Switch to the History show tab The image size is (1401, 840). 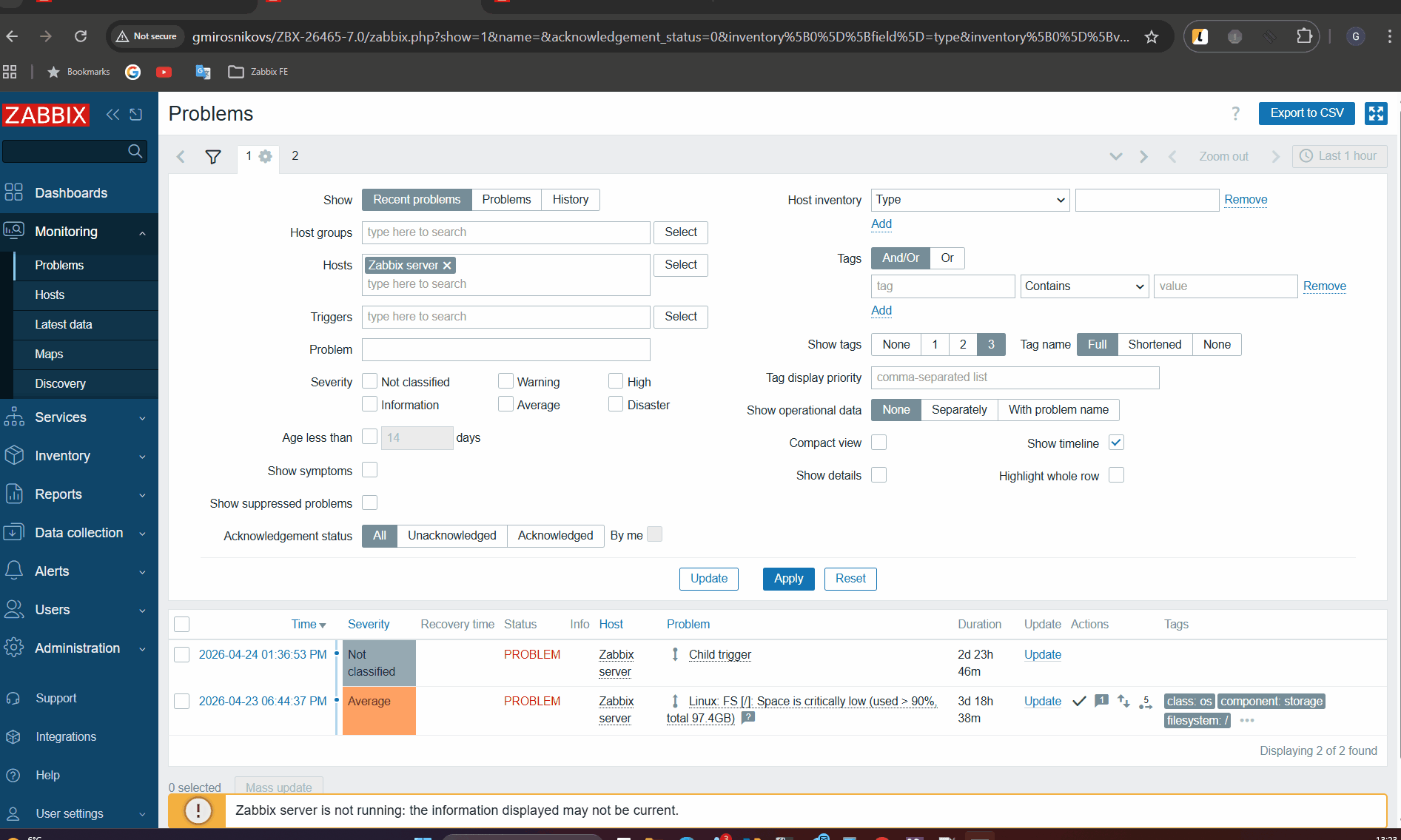[570, 200]
